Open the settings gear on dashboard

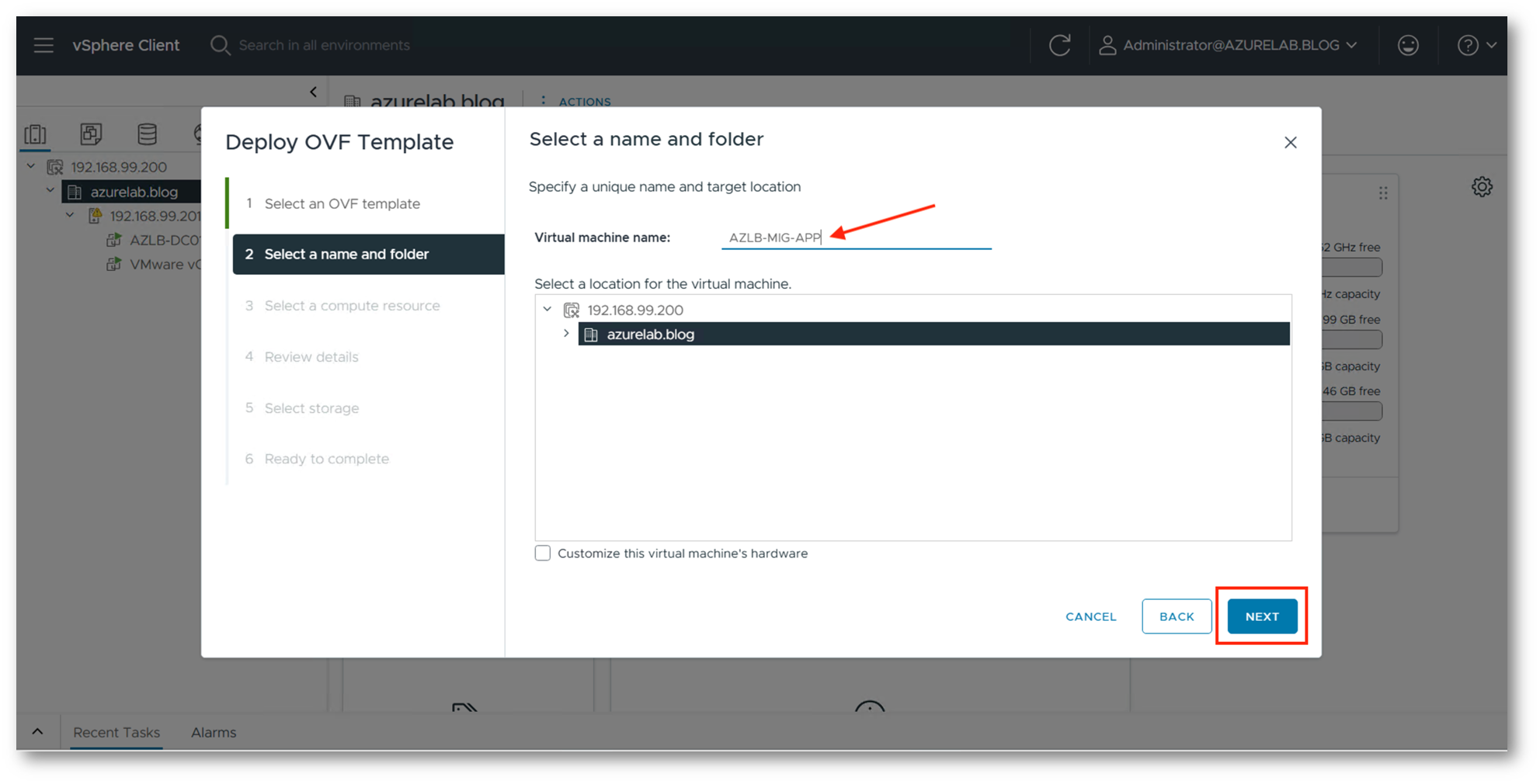tap(1482, 187)
